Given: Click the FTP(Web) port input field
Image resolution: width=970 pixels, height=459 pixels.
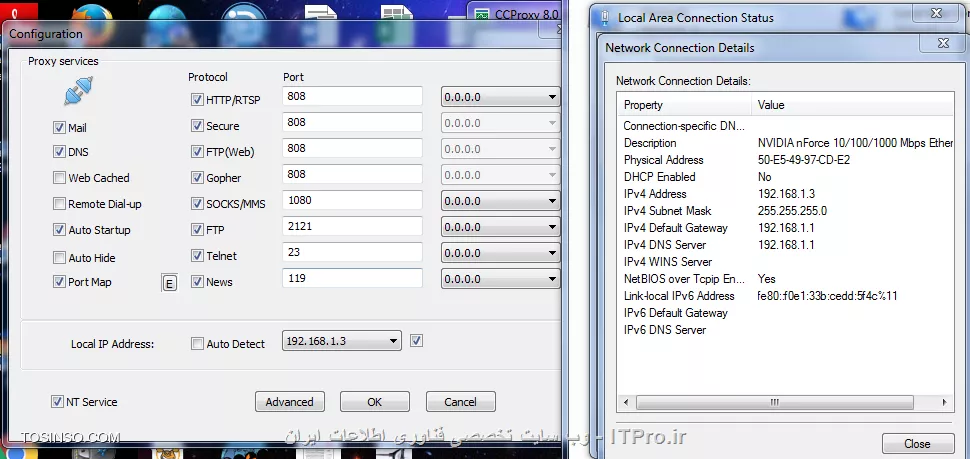Looking at the screenshot, I should click(x=352, y=148).
